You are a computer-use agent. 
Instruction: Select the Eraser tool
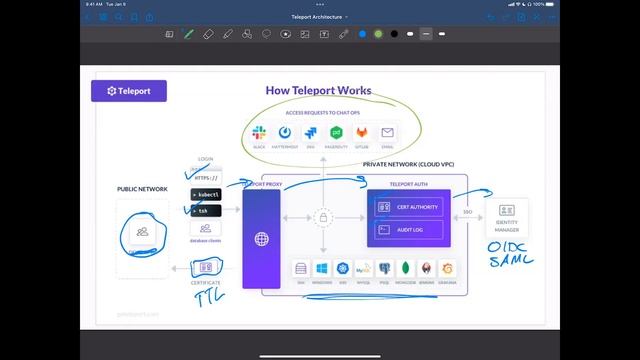tap(208, 34)
